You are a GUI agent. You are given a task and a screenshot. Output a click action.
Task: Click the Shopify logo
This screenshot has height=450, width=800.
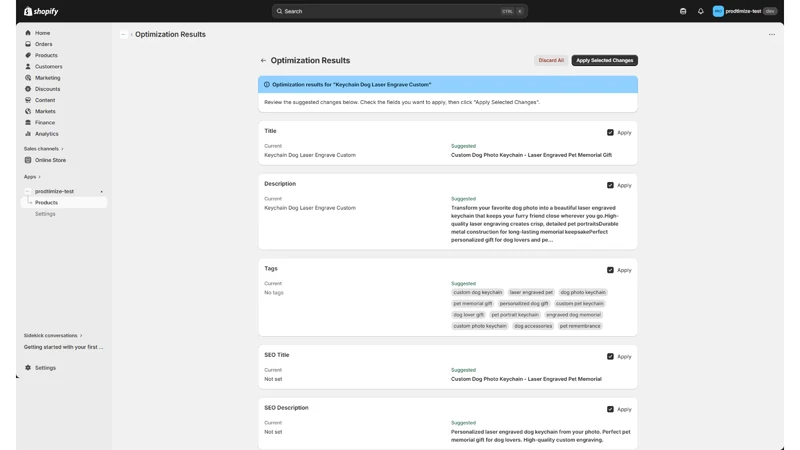pos(41,11)
